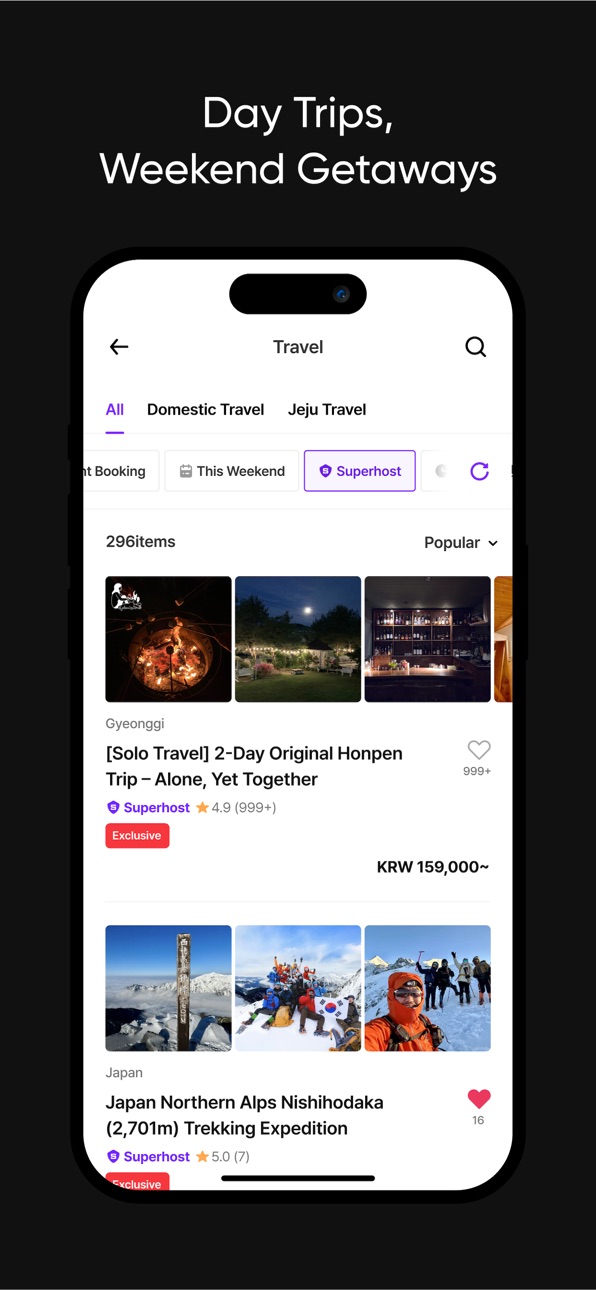This screenshot has height=1290, width=596.
Task: Open the Solo Travel 2-Day Honpen Trip title
Action: click(x=254, y=767)
